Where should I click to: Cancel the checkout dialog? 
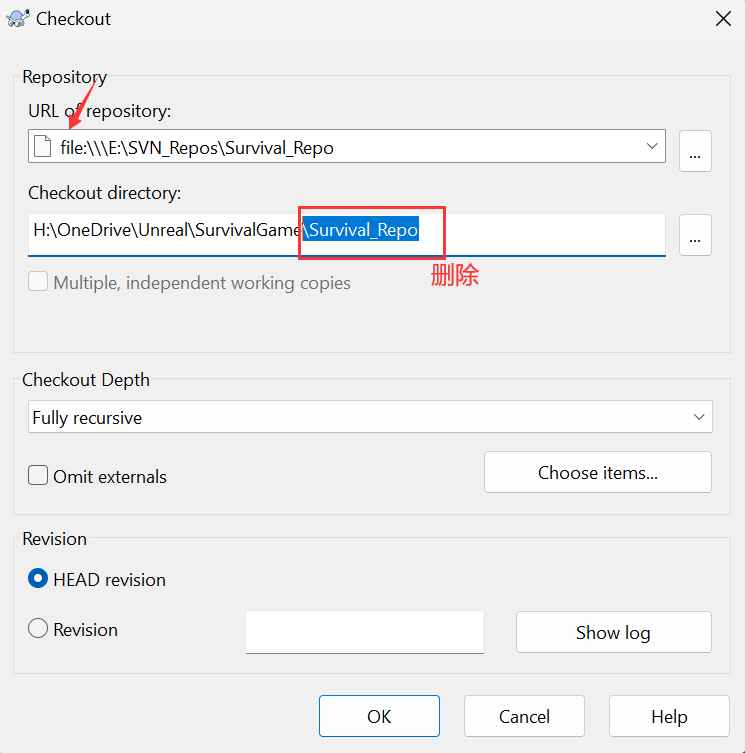tap(524, 716)
